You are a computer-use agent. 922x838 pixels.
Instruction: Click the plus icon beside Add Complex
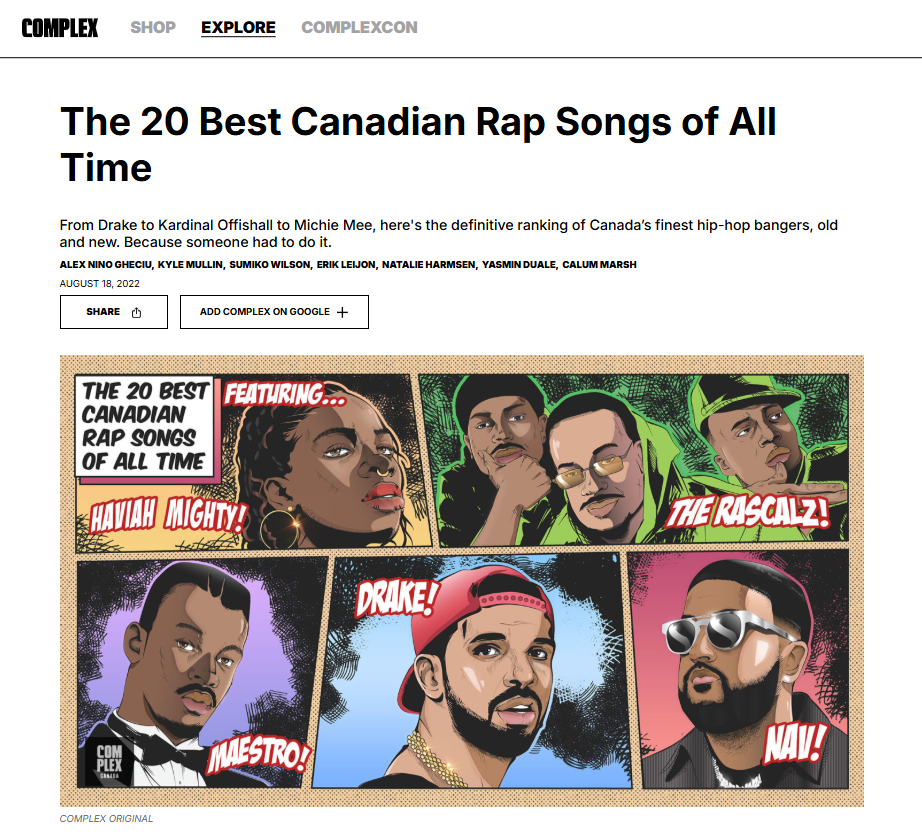pyautogui.click(x=342, y=312)
